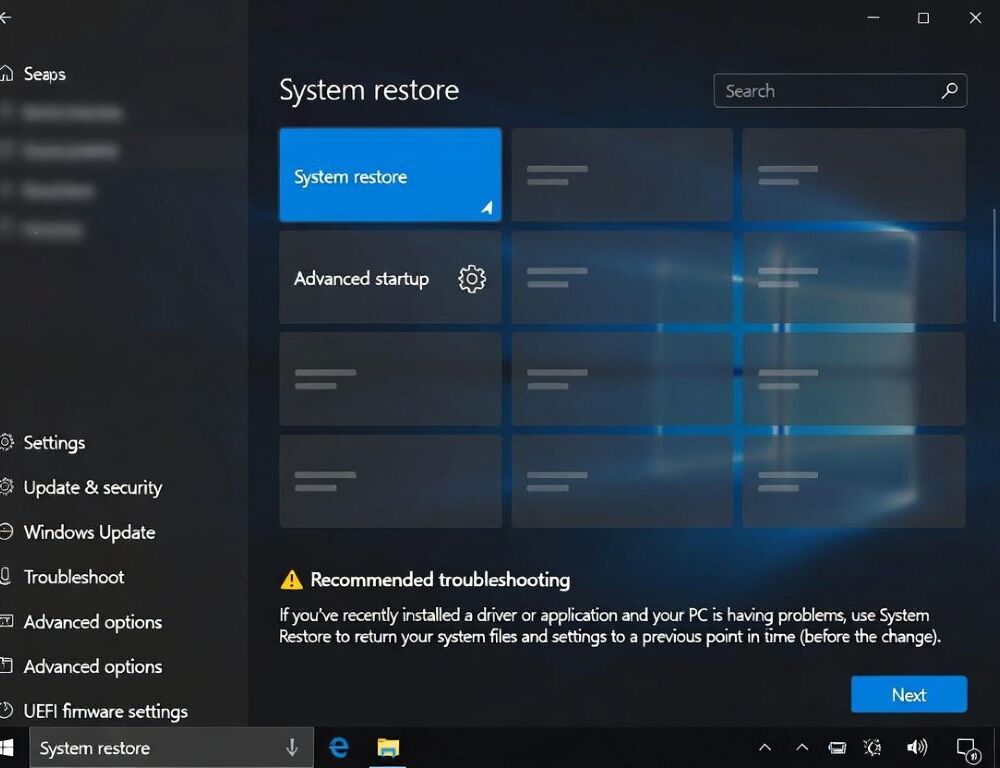Open the Advanced startup gear icon
Screen dimensions: 1000x768
pos(469,280)
